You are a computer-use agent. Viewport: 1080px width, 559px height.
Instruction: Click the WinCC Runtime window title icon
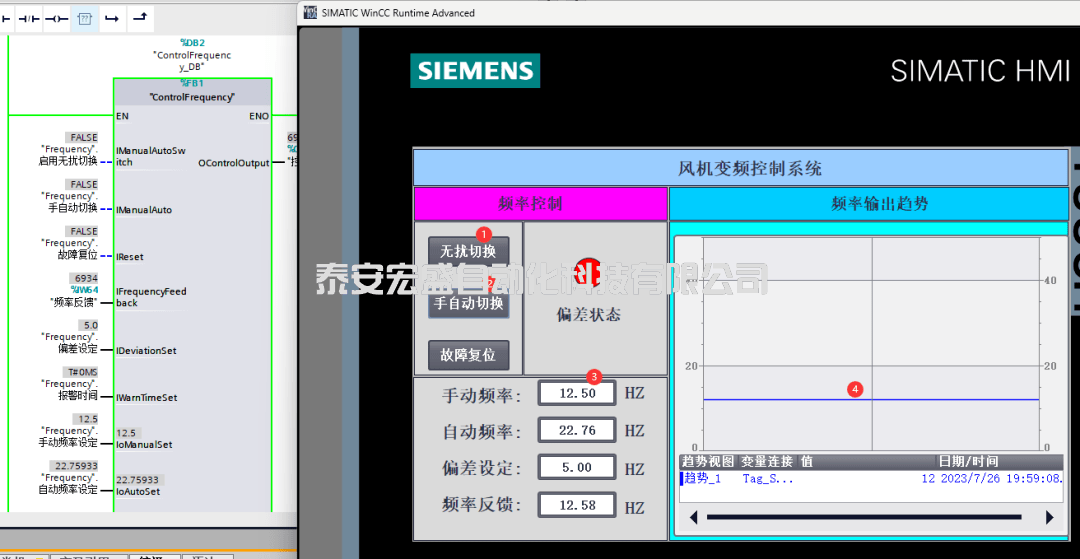pos(309,12)
